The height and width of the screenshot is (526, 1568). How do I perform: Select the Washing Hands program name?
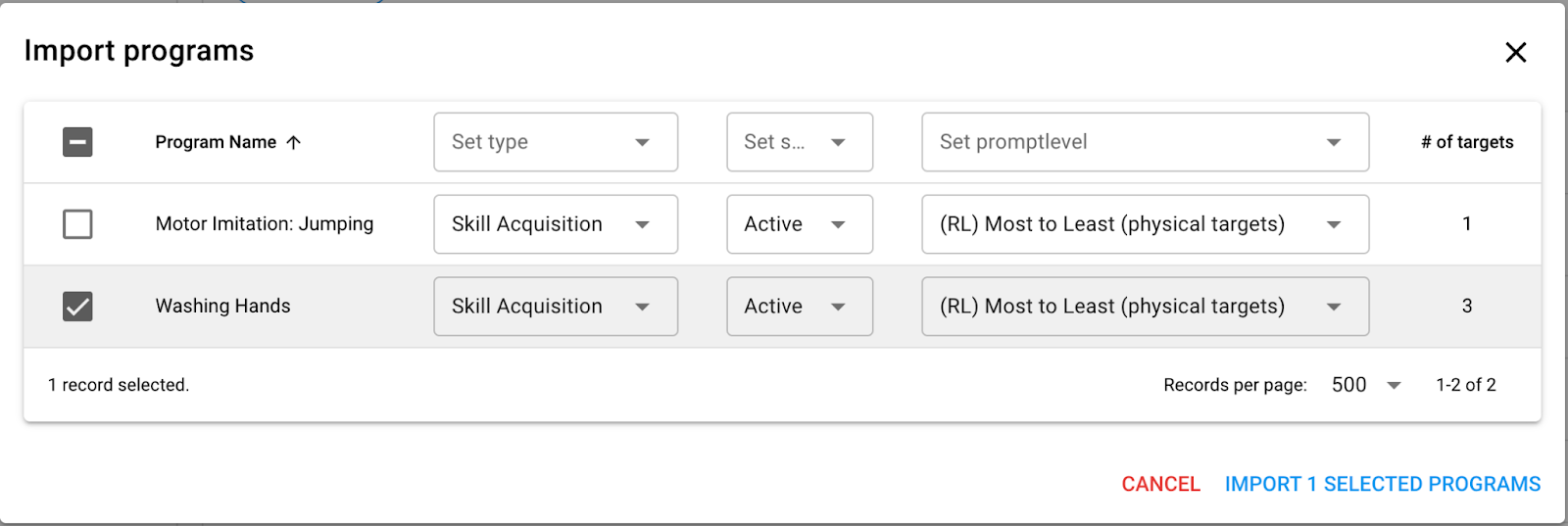coord(222,307)
